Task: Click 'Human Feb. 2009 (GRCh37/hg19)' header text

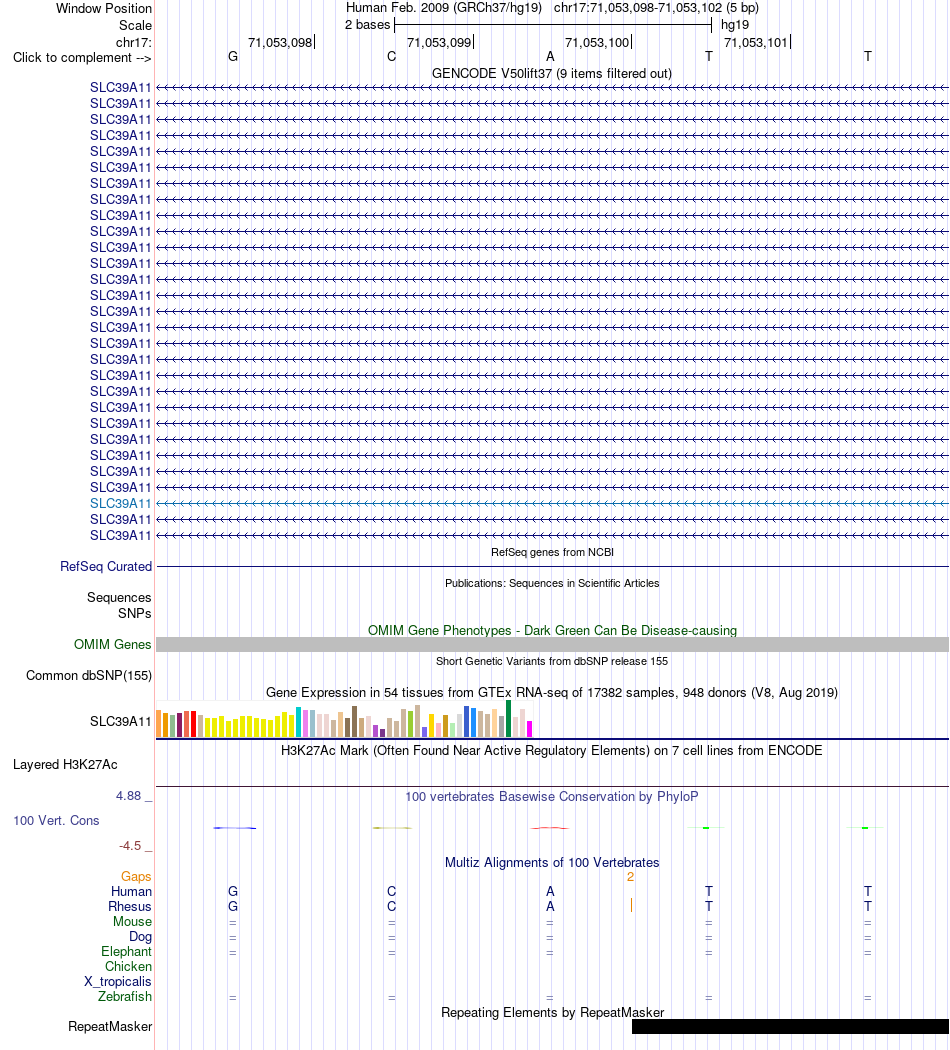Action: pos(443,8)
